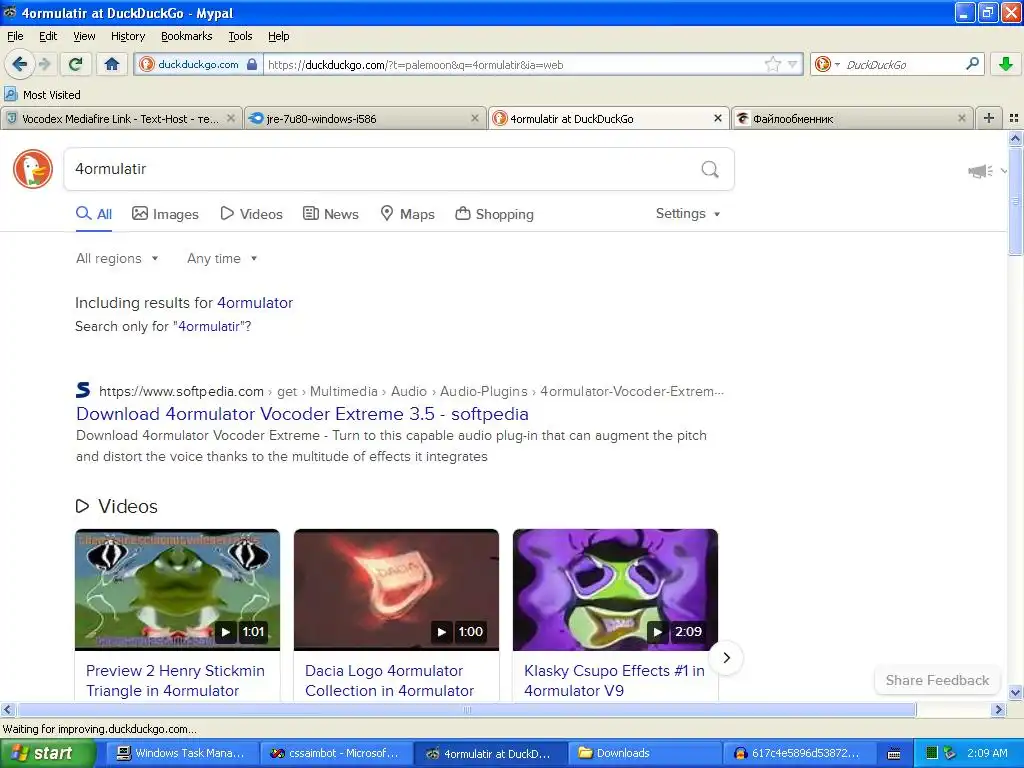This screenshot has width=1024, height=768.
Task: Expand the Any time filter
Action: [x=222, y=259]
